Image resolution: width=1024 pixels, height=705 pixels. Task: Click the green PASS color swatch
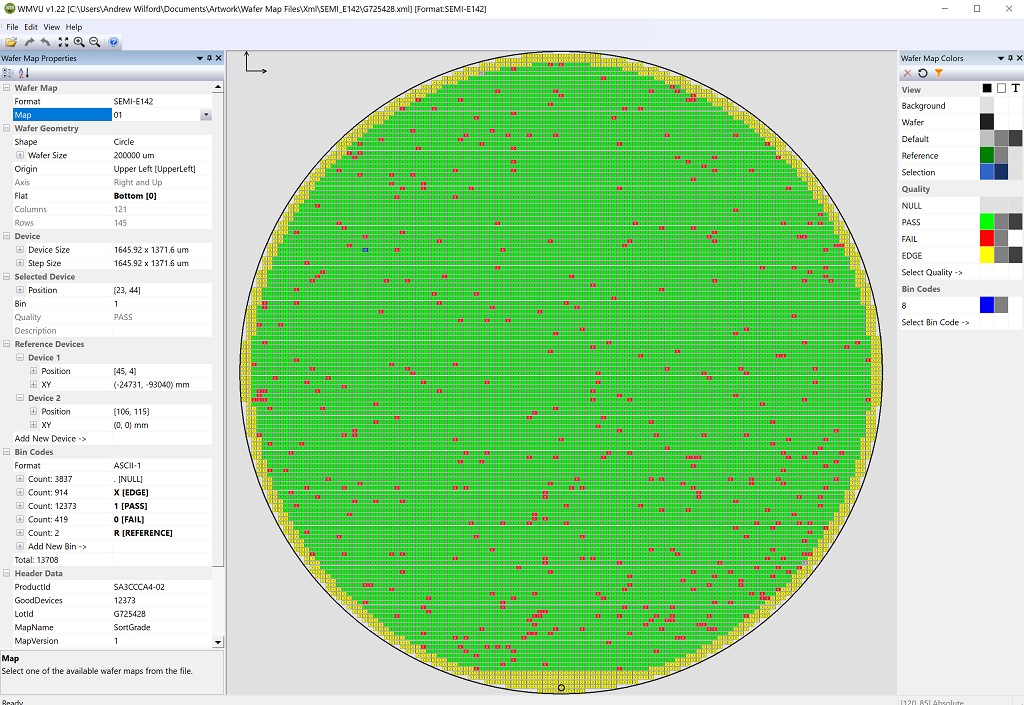(987, 222)
